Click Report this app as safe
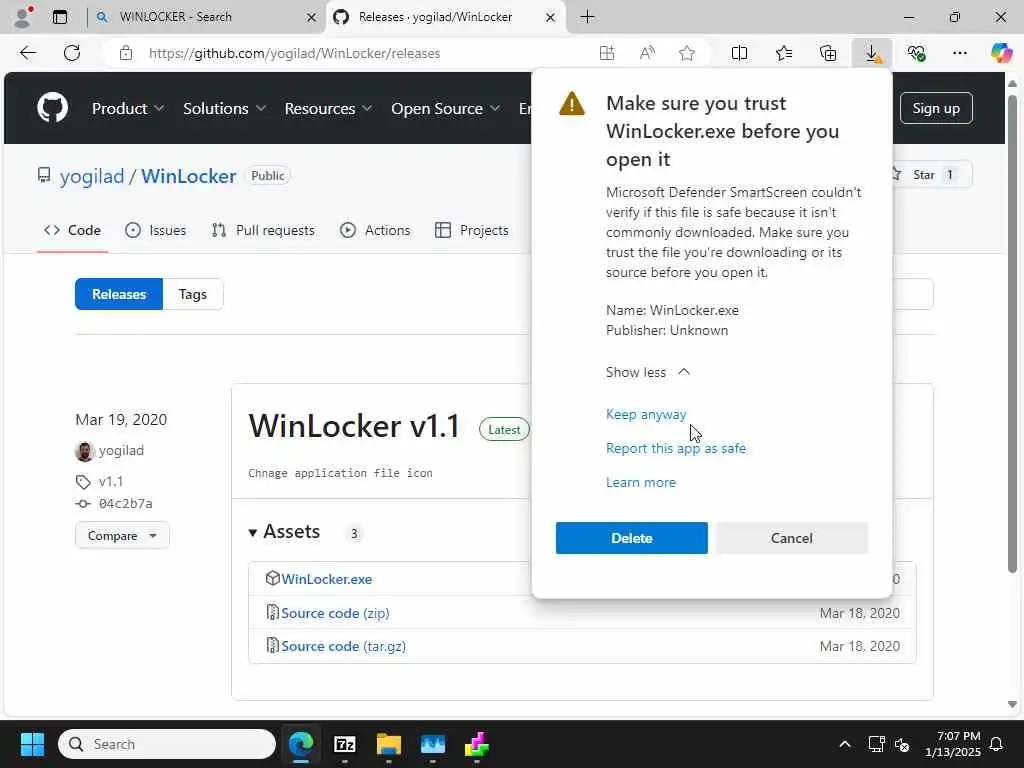 [675, 448]
